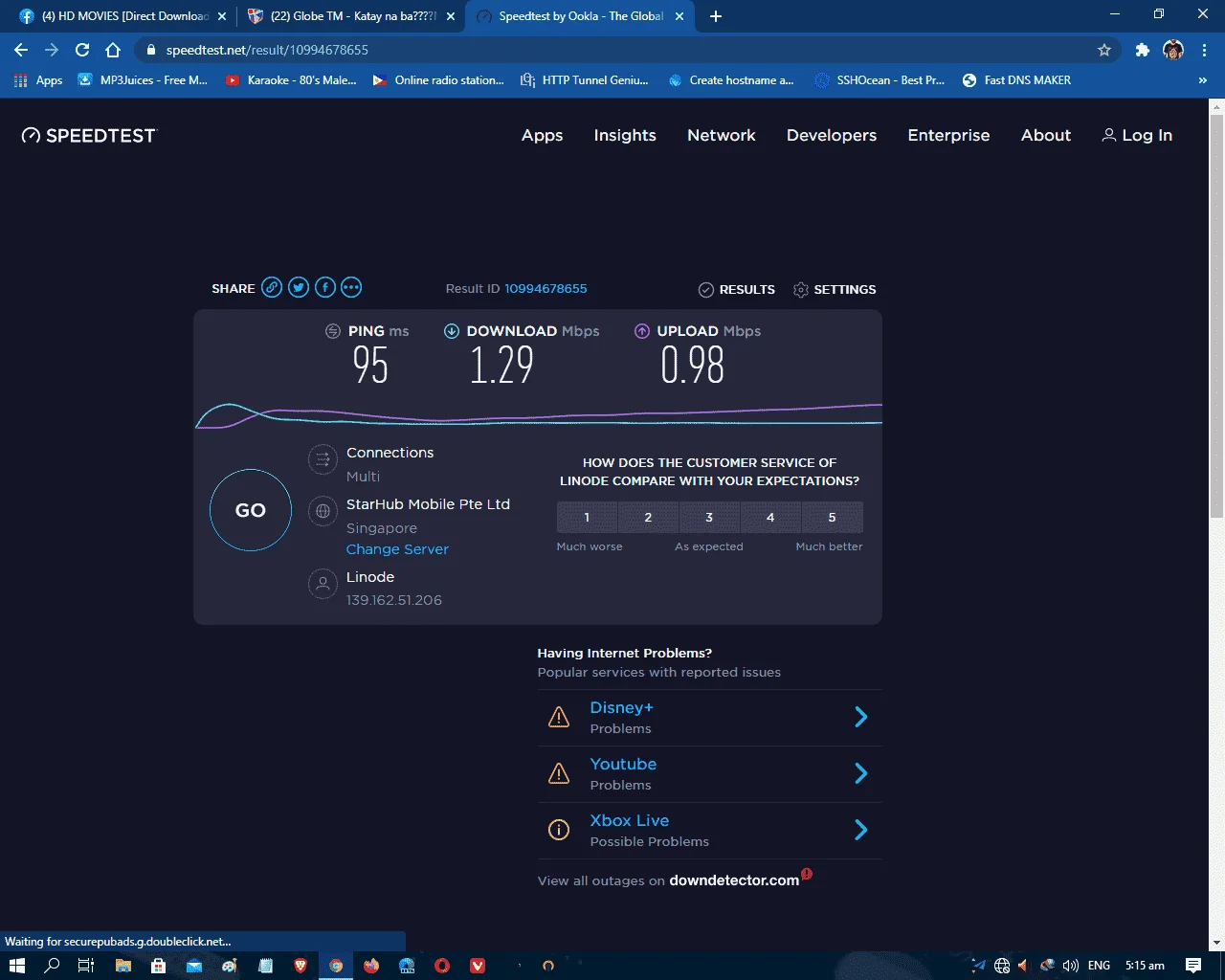This screenshot has height=980, width=1225.
Task: Show more bookmarks overflow chevron
Action: coord(1203,80)
